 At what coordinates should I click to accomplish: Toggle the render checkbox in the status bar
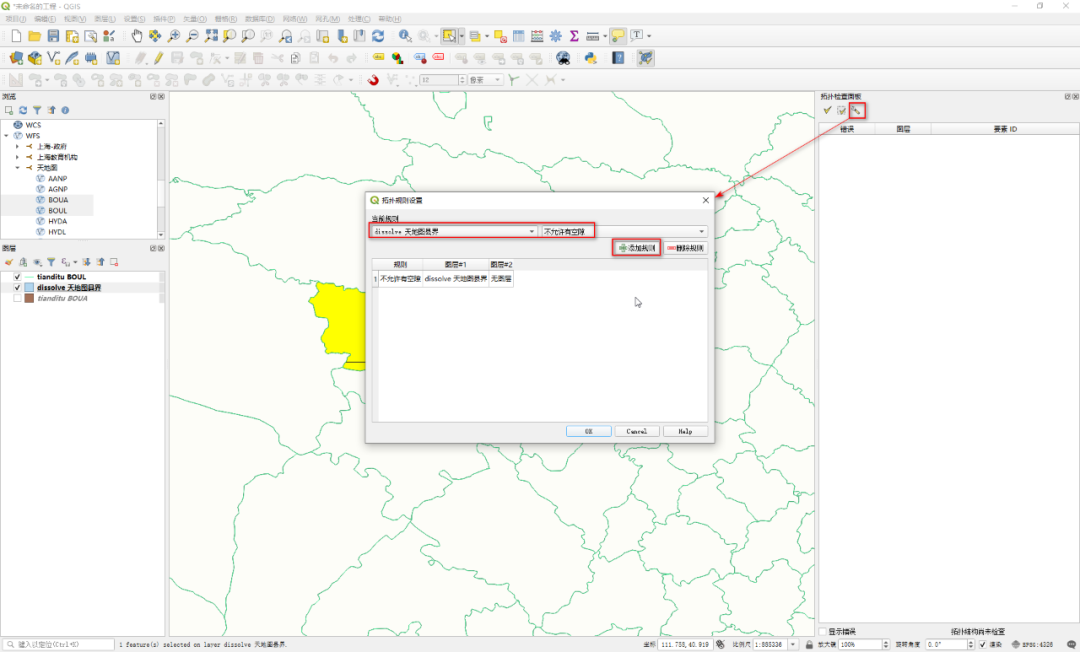983,644
